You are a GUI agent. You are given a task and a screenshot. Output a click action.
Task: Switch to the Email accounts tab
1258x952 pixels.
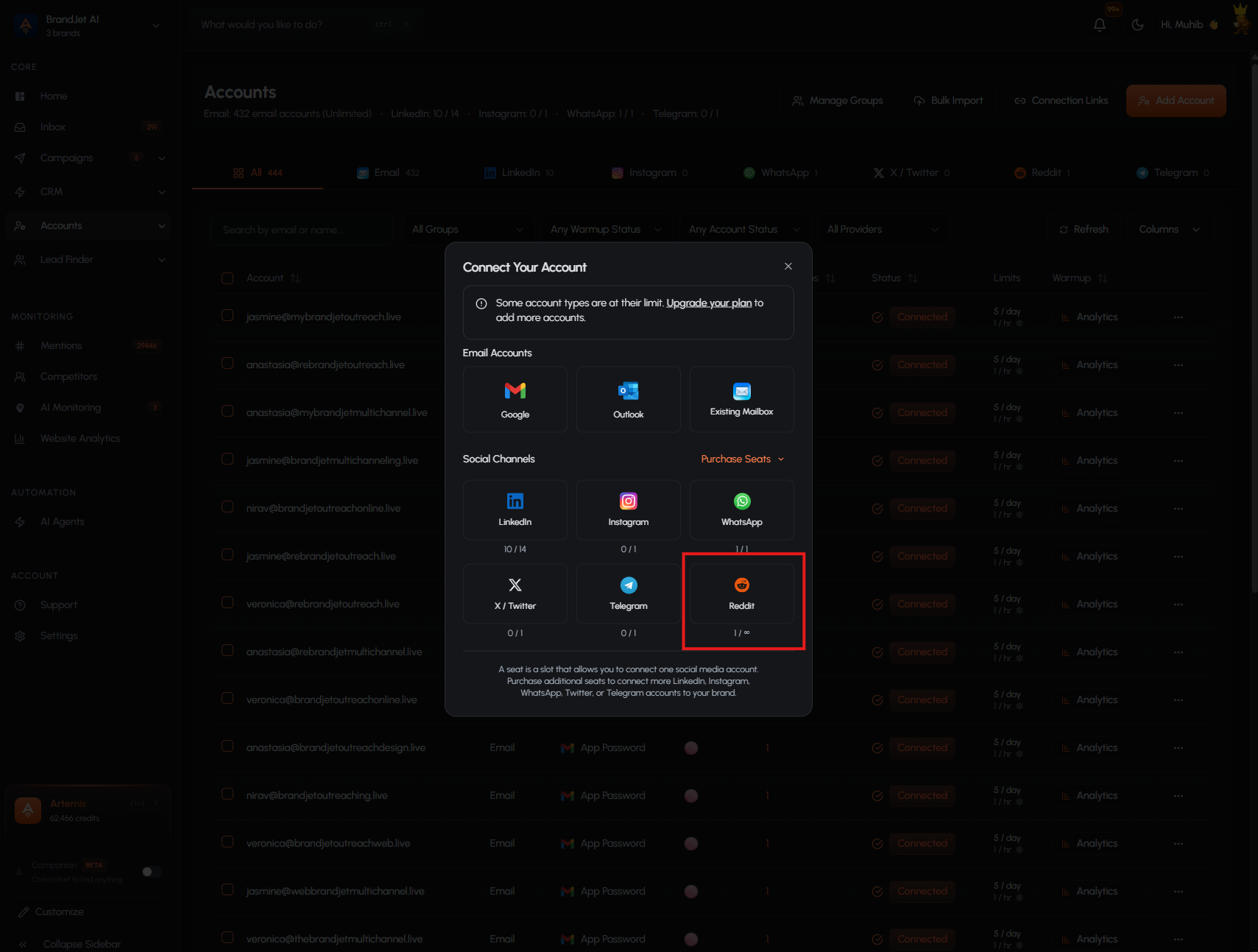(389, 173)
